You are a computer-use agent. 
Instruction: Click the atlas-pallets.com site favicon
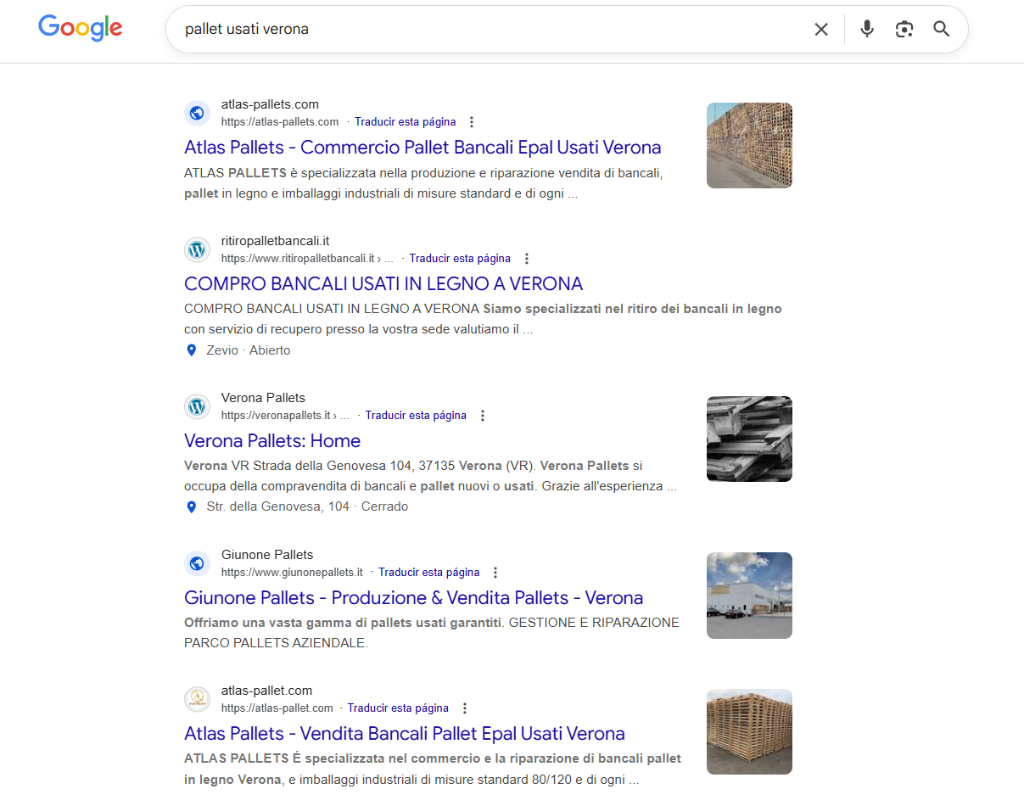[196, 113]
